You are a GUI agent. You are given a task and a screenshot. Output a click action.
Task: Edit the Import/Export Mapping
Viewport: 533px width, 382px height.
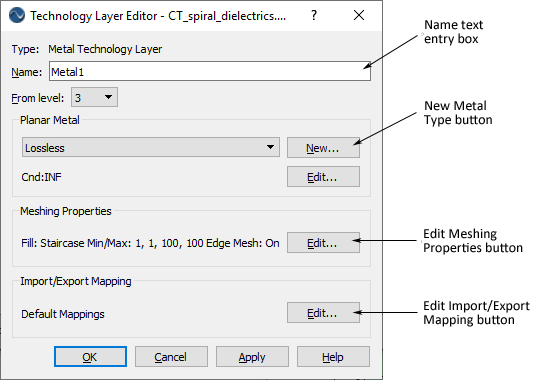point(323,313)
